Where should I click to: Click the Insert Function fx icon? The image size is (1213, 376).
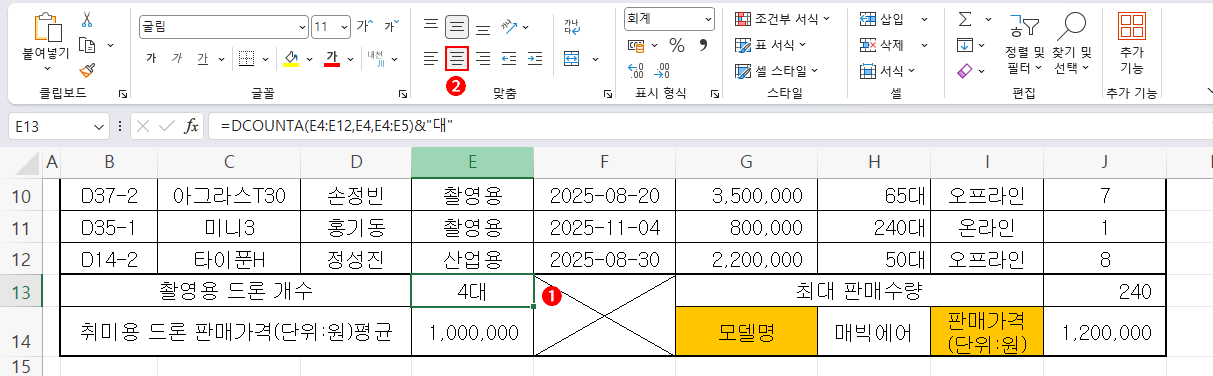[x=191, y=127]
